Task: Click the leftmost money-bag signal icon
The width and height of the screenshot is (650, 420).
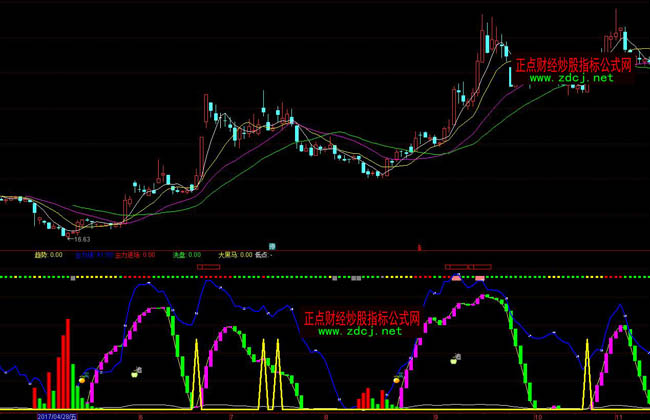Action: [136, 372]
